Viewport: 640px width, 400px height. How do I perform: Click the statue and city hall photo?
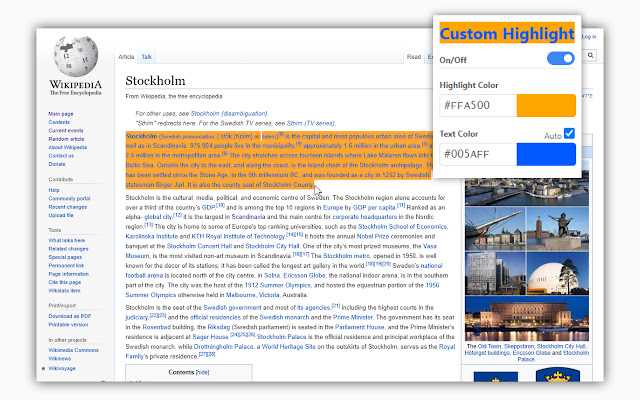(558, 229)
